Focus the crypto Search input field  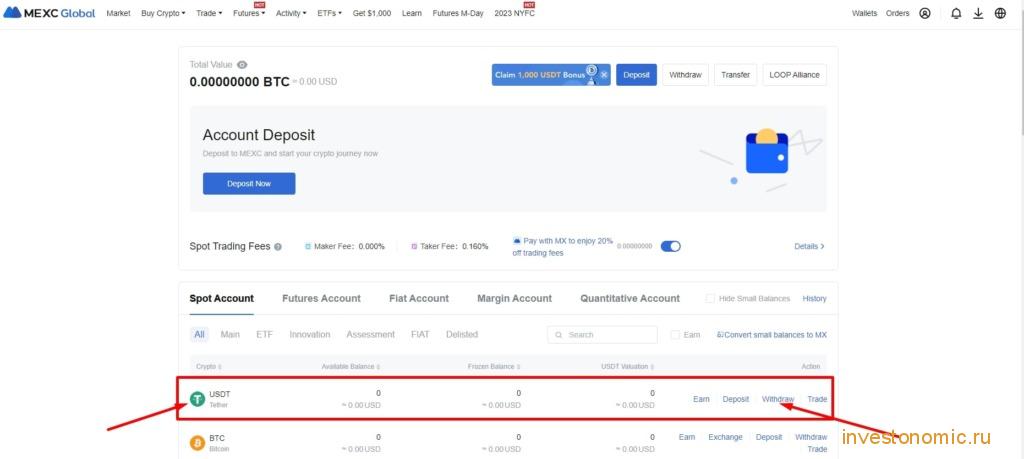pos(602,335)
